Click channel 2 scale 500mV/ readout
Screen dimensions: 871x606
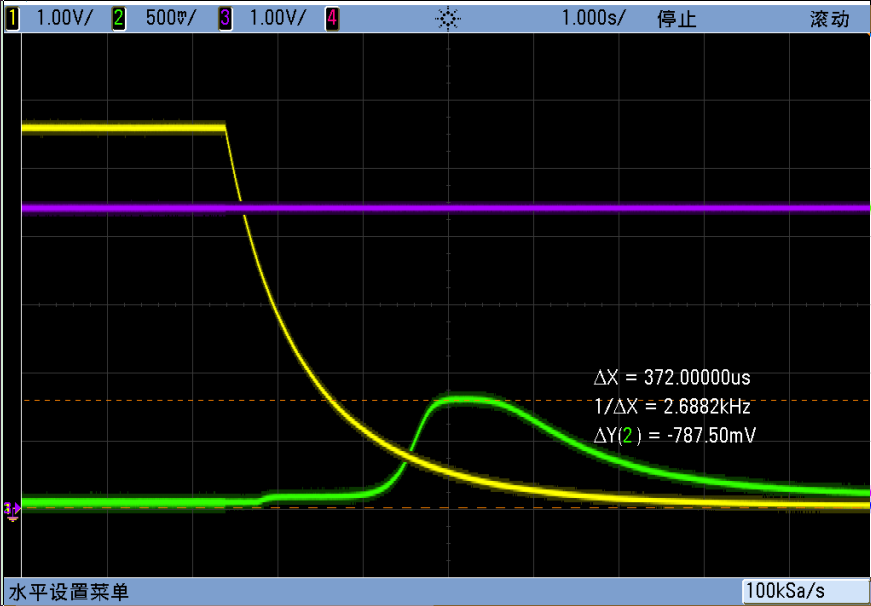point(171,19)
